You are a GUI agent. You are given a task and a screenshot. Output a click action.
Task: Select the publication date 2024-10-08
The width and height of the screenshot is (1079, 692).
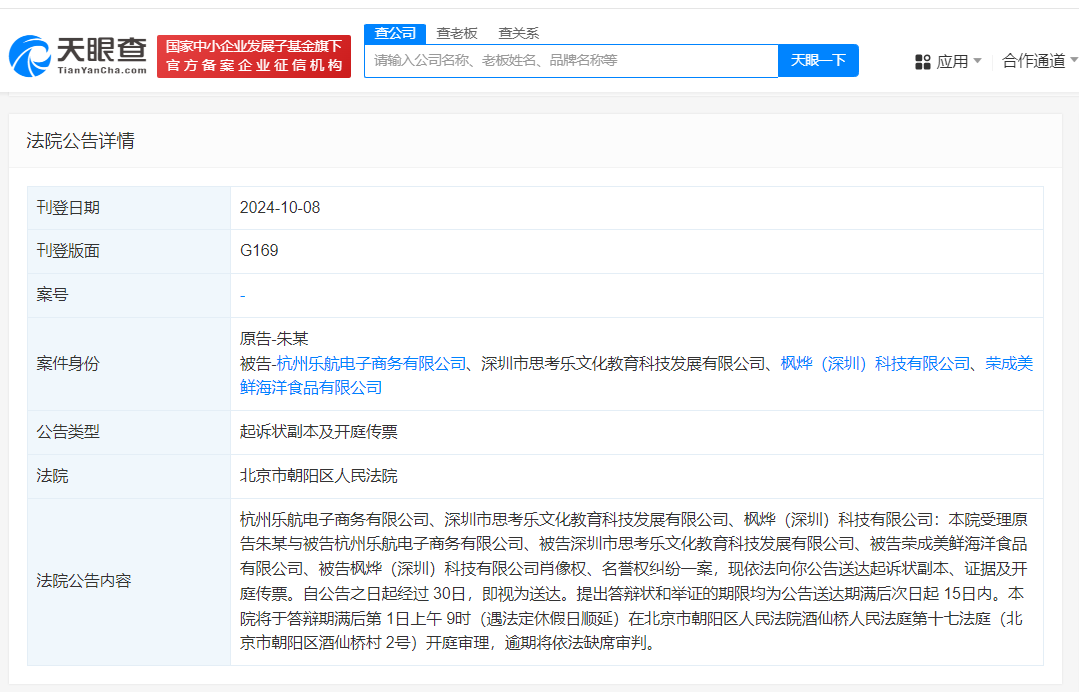[280, 208]
